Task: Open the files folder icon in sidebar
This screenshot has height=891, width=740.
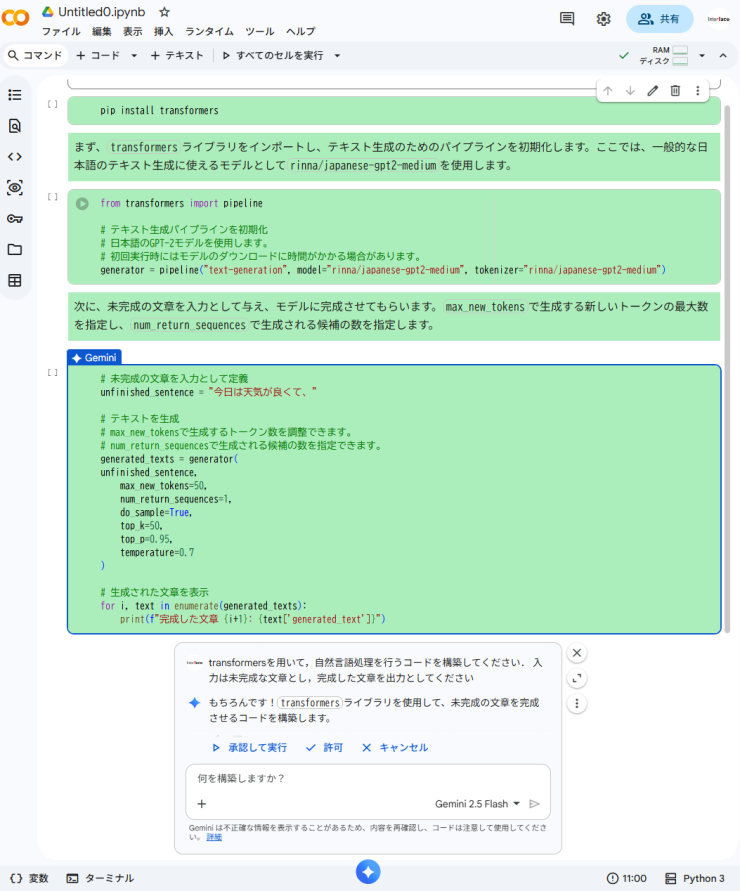Action: pos(15,250)
